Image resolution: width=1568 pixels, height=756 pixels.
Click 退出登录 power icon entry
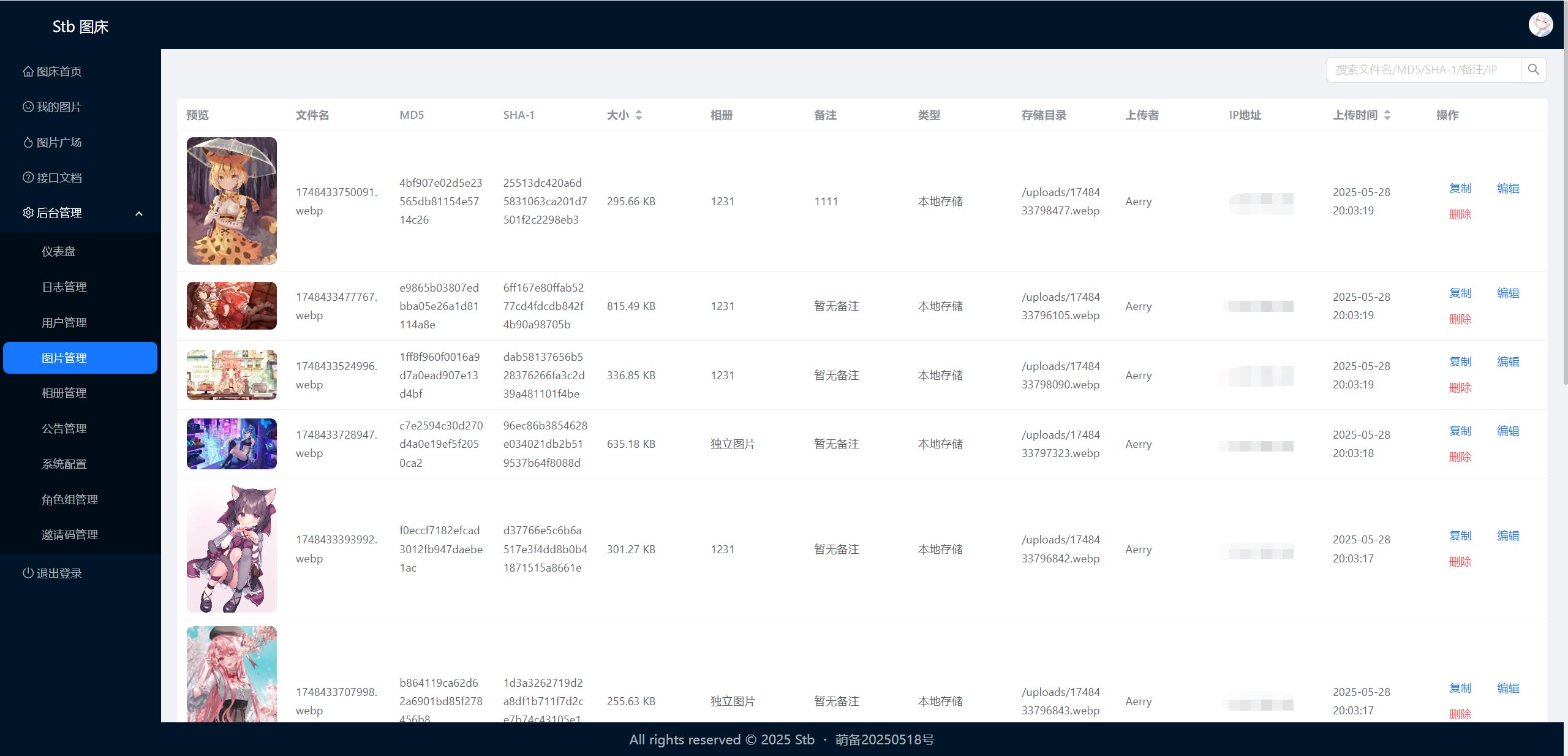[x=53, y=573]
